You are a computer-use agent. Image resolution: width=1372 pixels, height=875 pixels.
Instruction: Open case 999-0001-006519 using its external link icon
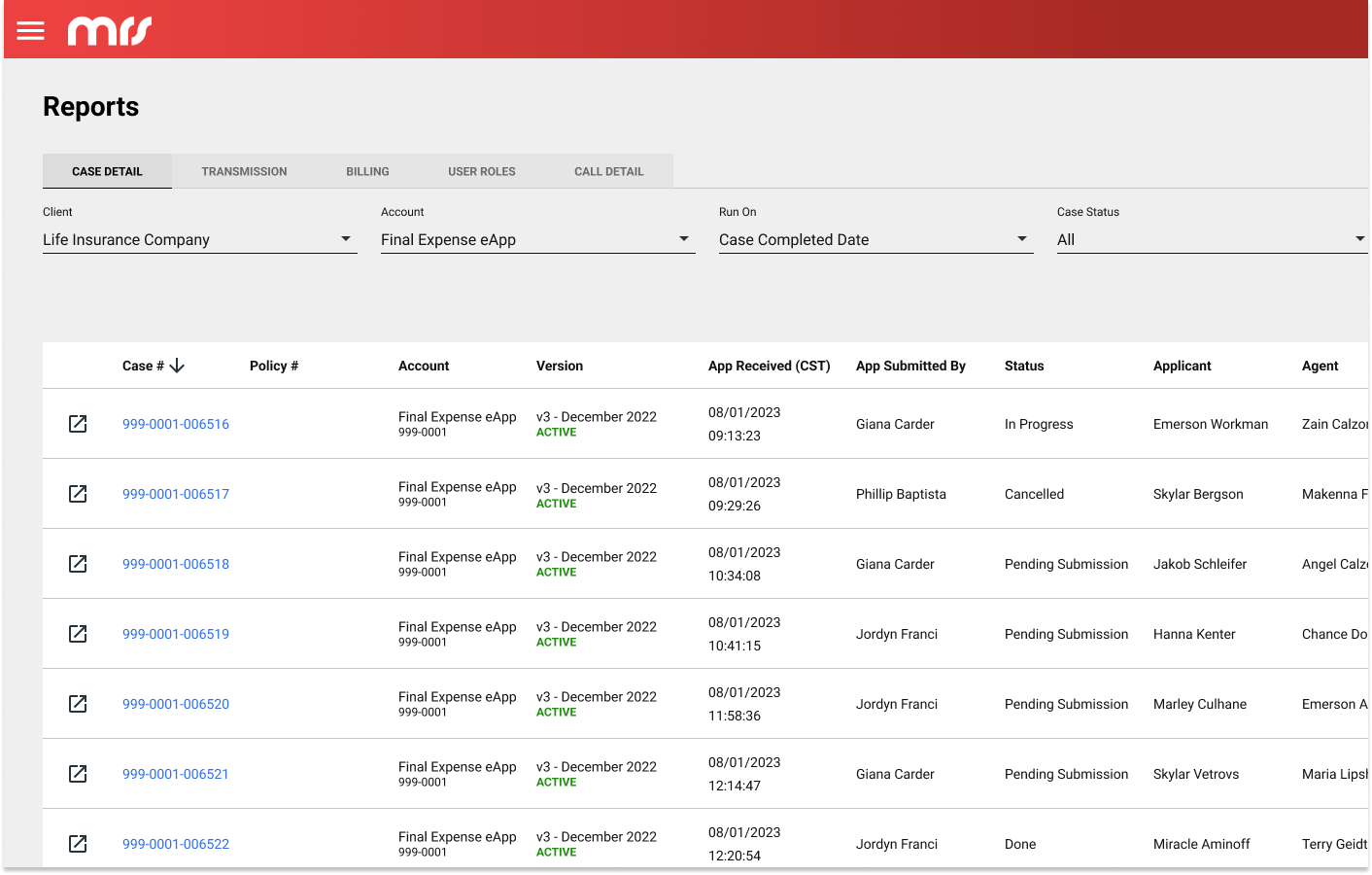78,633
